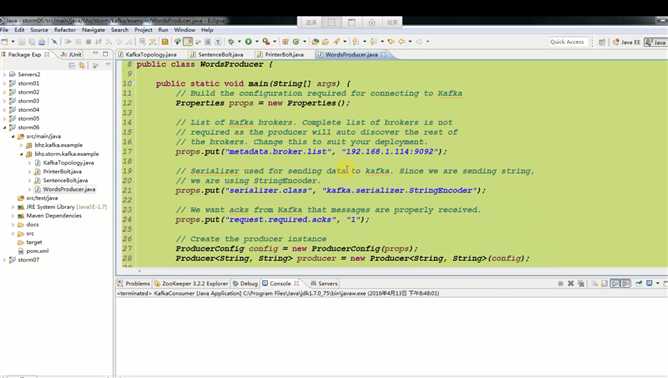Viewport: 668px width, 378px height.
Task: Click the Save All toolbar icon
Action: 32,42
